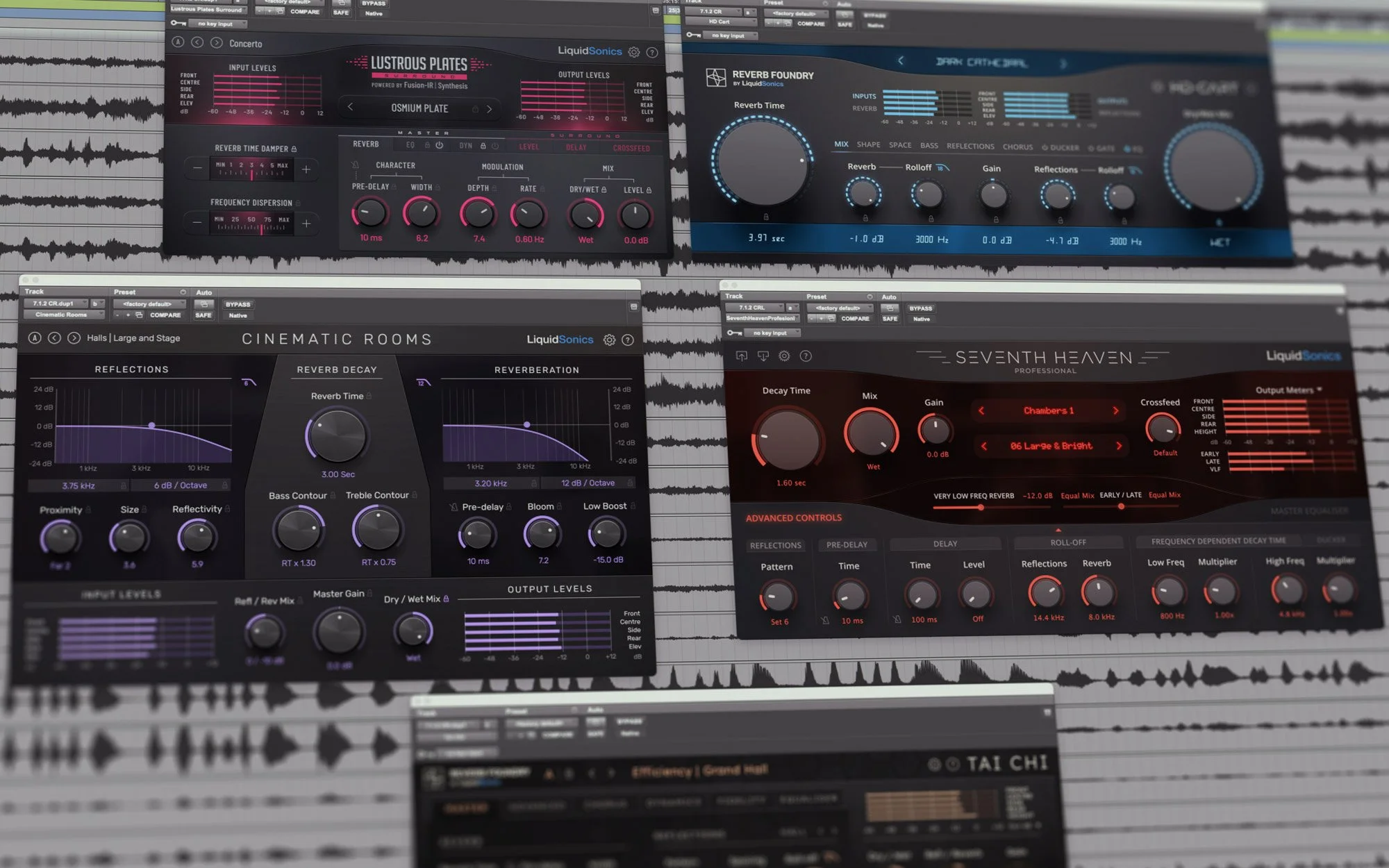Switch to SHAPE tab in Reverb Foundry
Screen dimensions: 1389x868
[868, 145]
